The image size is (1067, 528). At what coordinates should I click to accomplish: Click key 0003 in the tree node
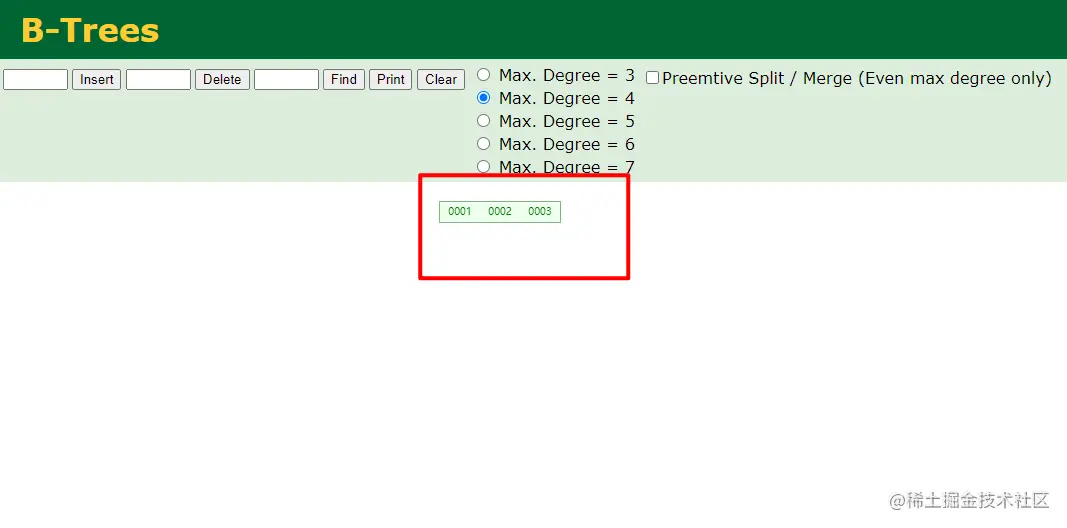pyautogui.click(x=540, y=212)
